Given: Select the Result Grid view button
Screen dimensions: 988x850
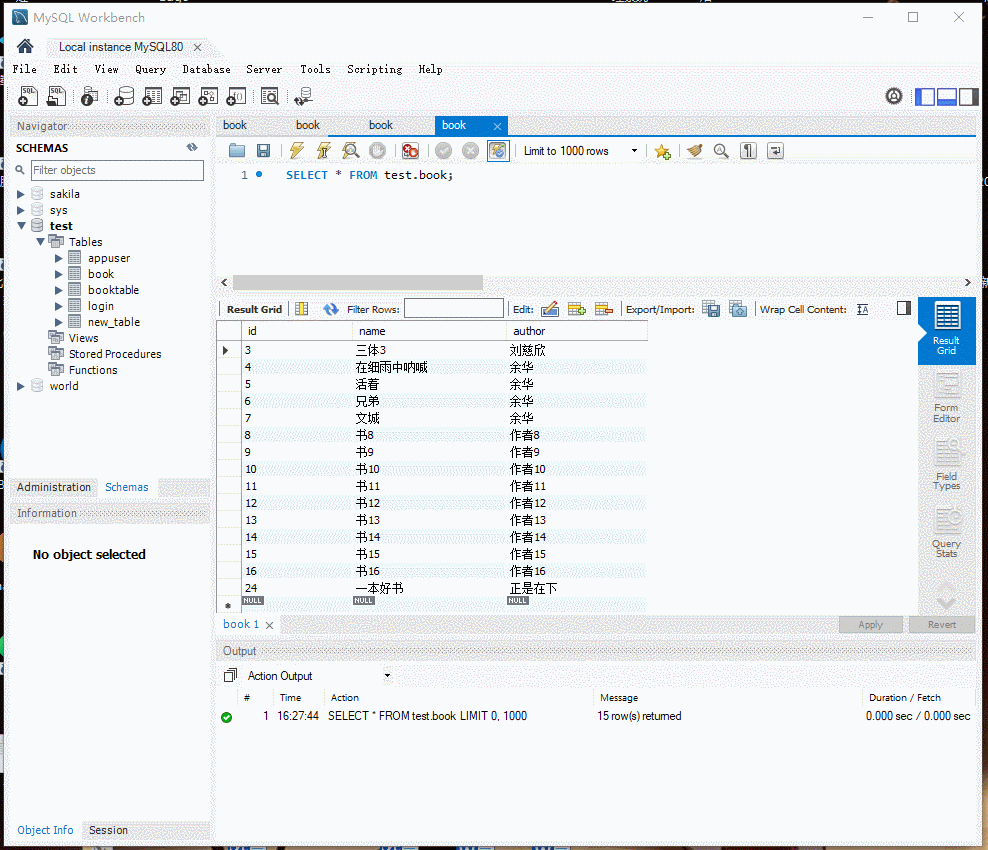Looking at the screenshot, I should [x=946, y=331].
